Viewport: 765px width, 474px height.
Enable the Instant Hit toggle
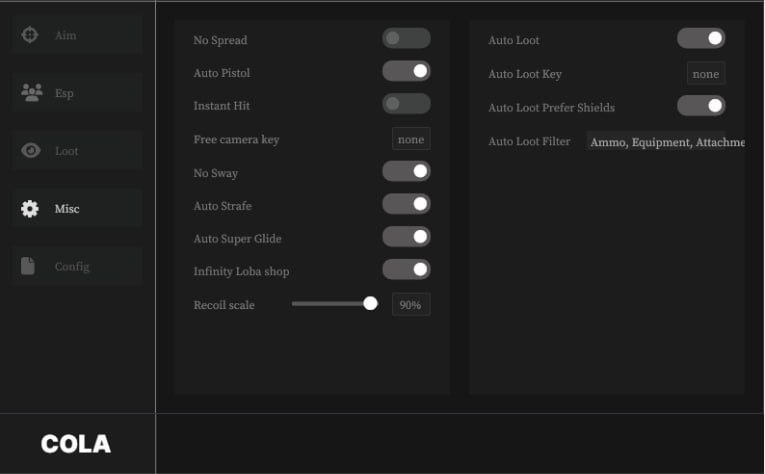point(406,104)
